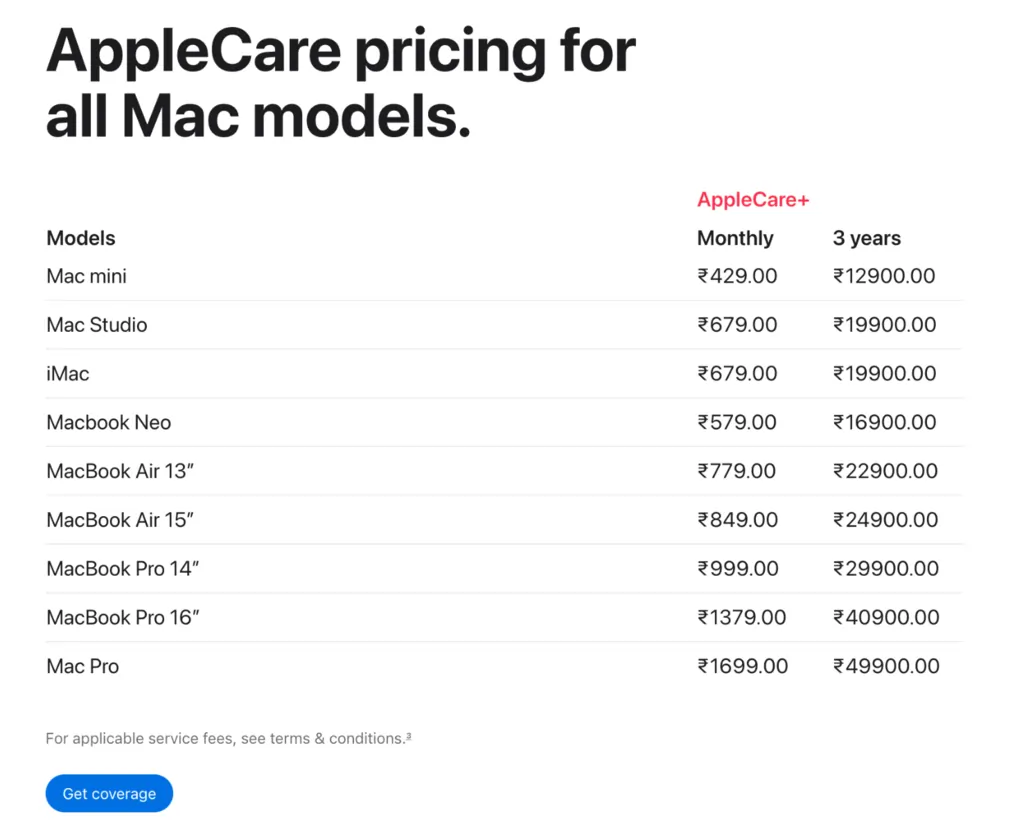Click the Monthly column header
The height and width of the screenshot is (838, 1024).
[x=735, y=238]
